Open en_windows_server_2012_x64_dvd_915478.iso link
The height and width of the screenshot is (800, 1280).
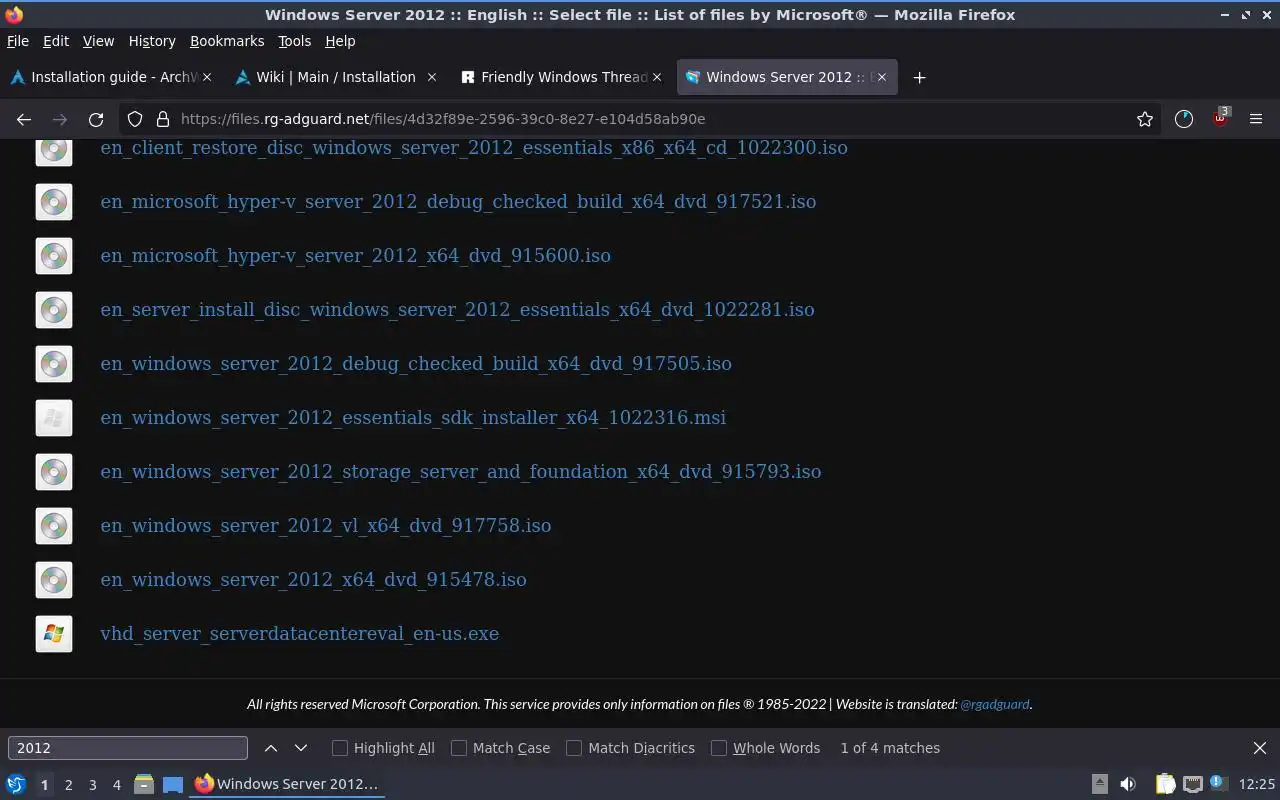pos(313,580)
